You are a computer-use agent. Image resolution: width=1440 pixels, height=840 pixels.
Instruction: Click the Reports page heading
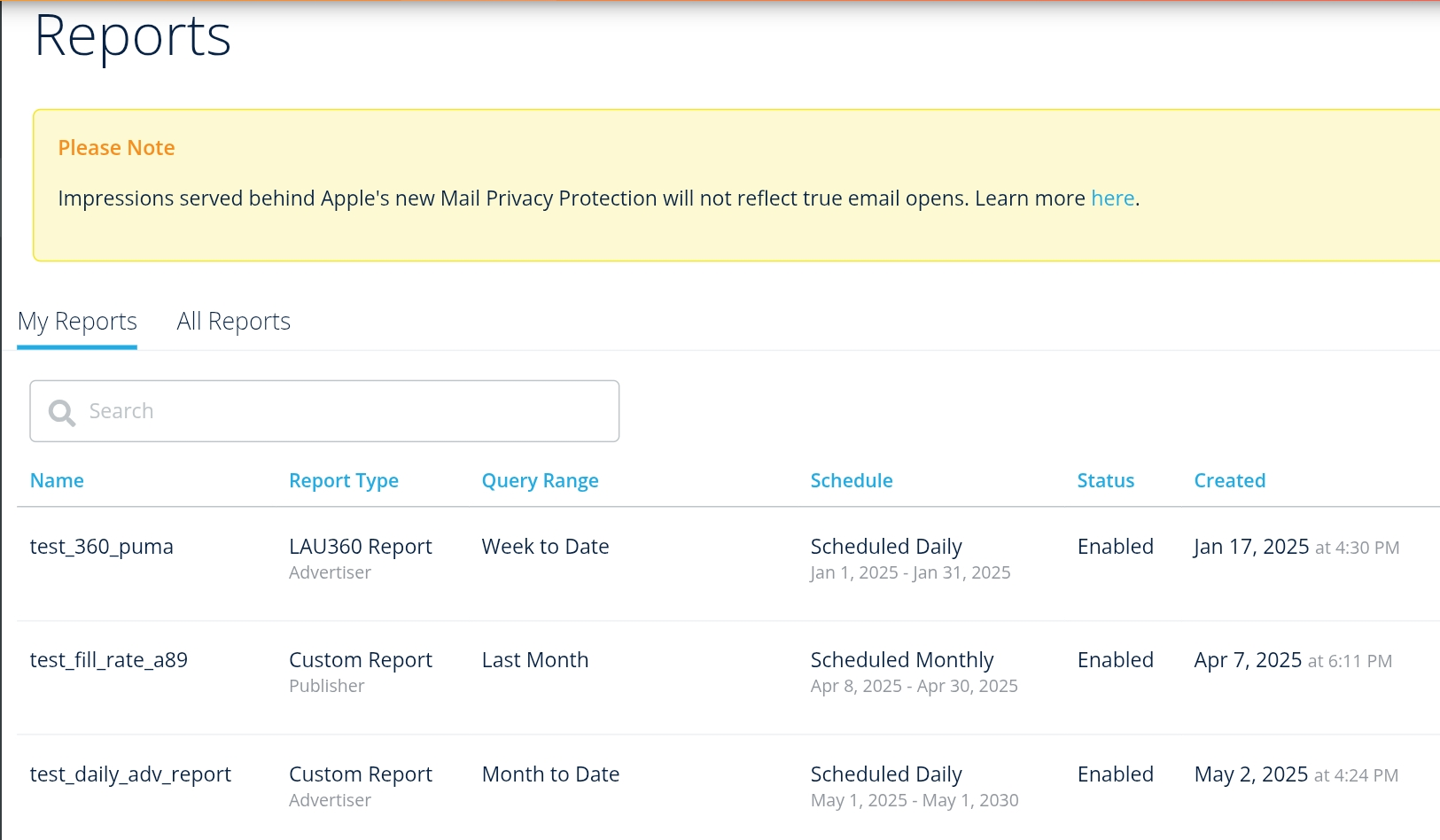(x=132, y=37)
